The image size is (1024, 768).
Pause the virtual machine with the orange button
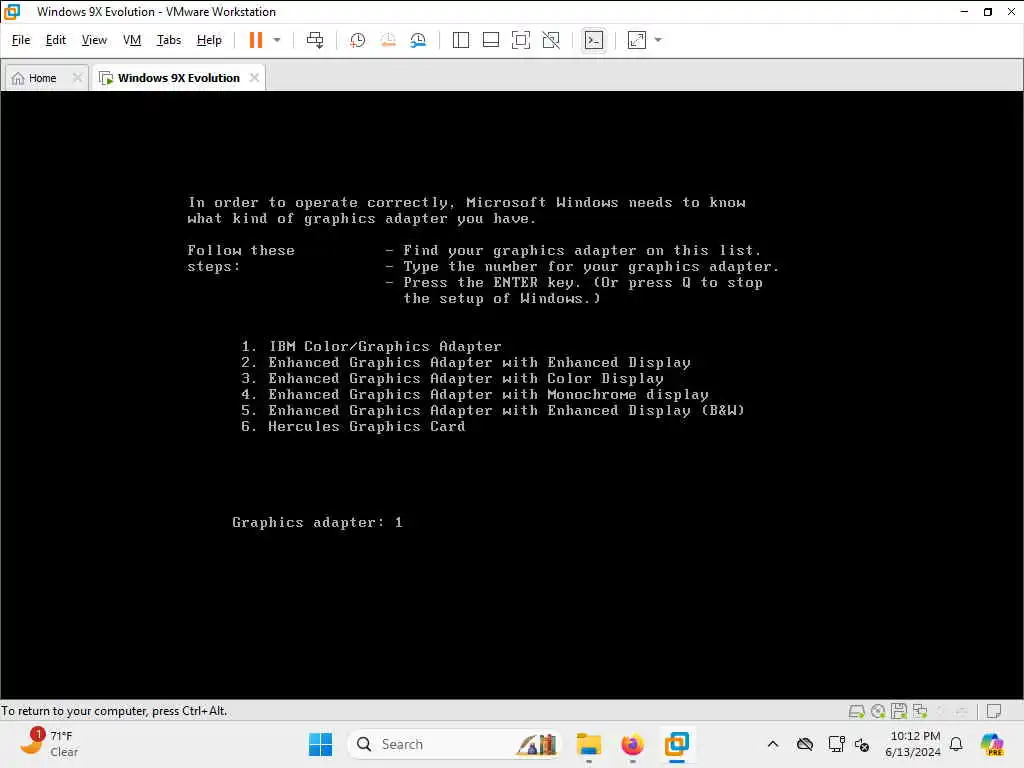tap(255, 40)
